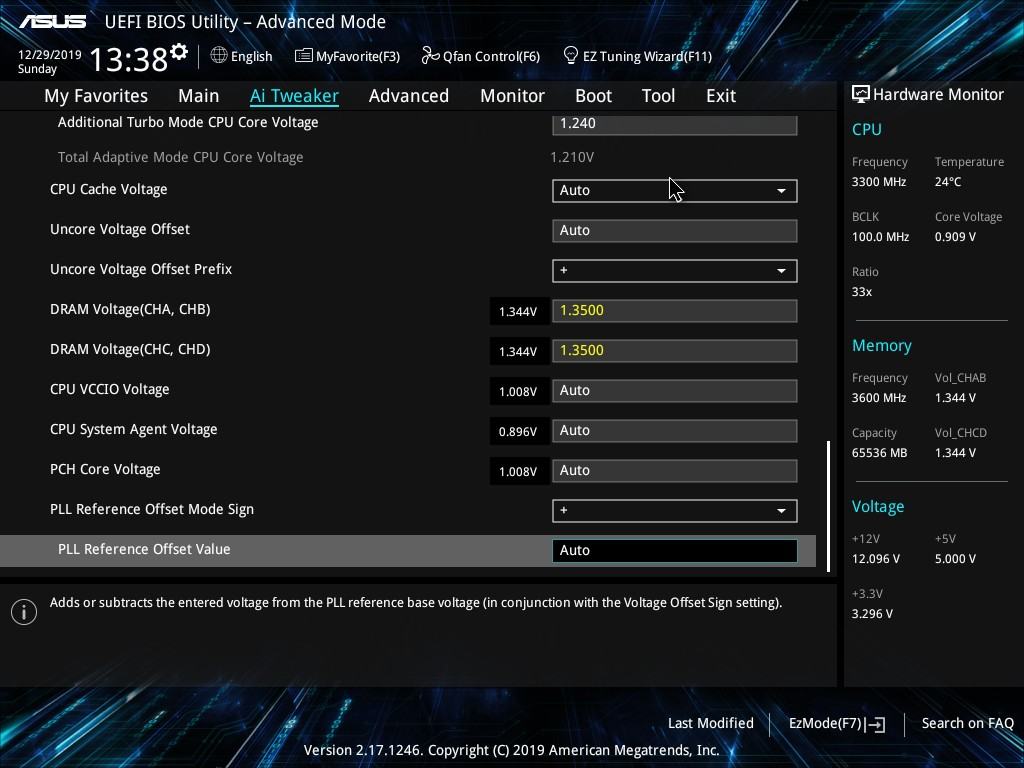Click the Hardware Monitor screen icon
This screenshot has width=1024, height=768.
coord(861,94)
